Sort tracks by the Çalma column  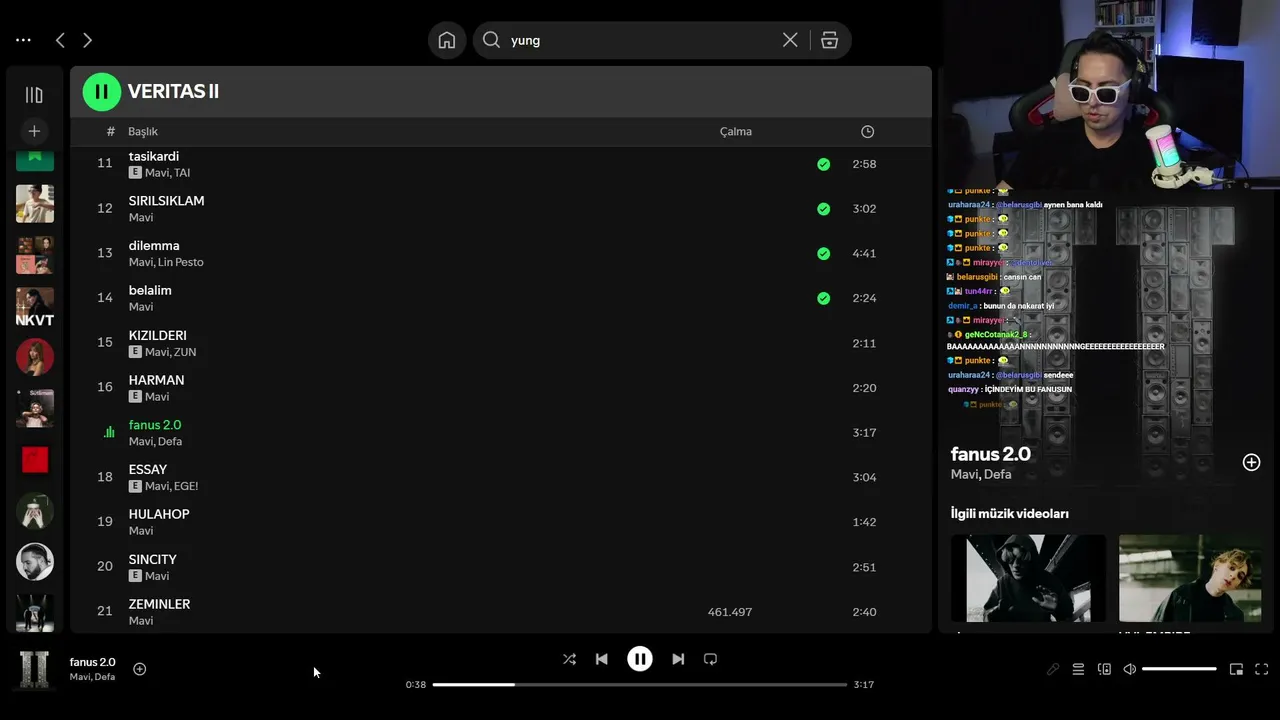tap(736, 132)
